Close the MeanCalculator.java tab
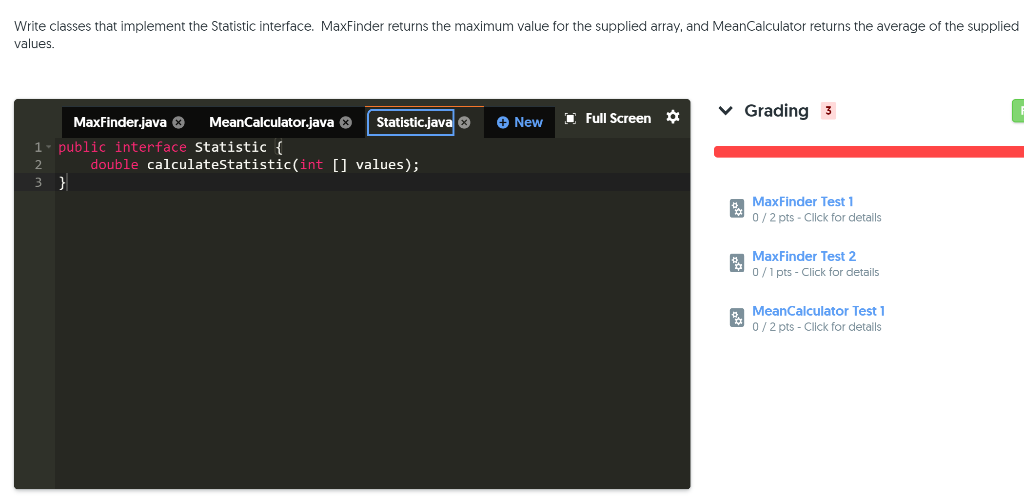The height and width of the screenshot is (500, 1024). pos(346,123)
